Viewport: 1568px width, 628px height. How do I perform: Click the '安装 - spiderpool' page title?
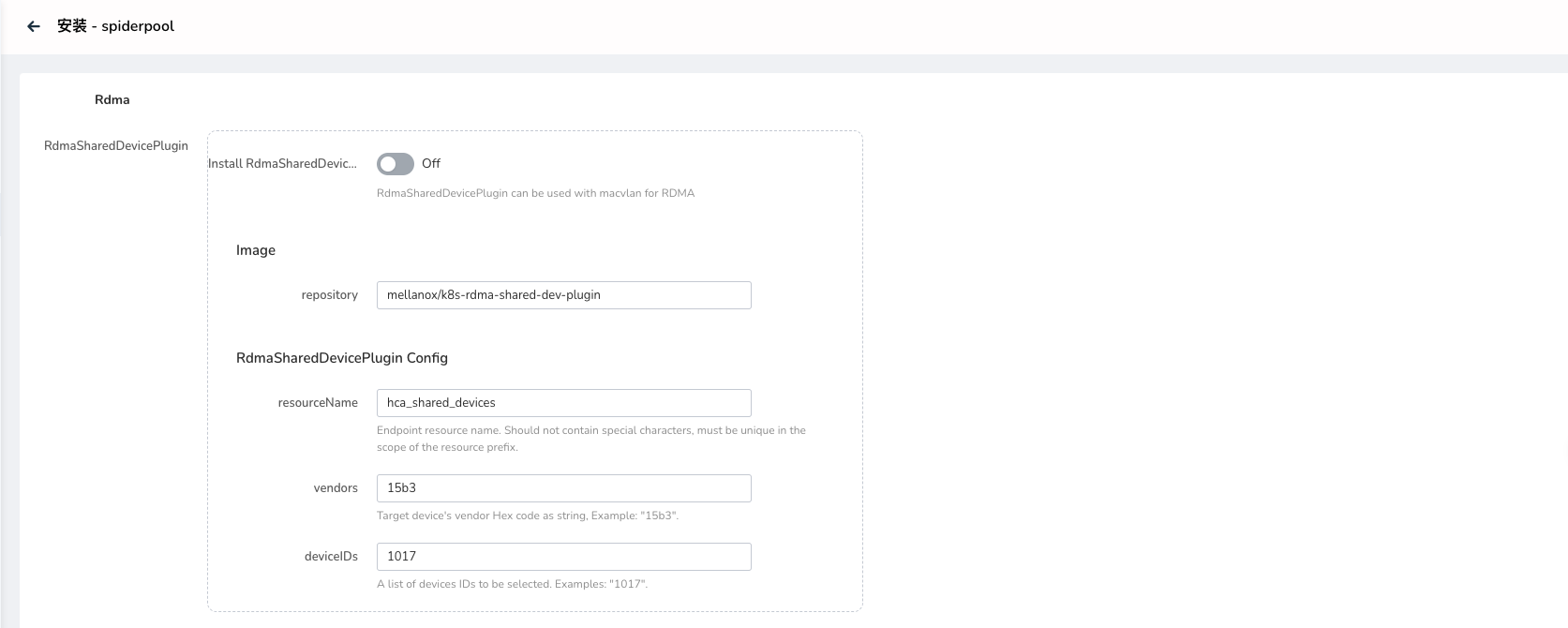pos(115,26)
